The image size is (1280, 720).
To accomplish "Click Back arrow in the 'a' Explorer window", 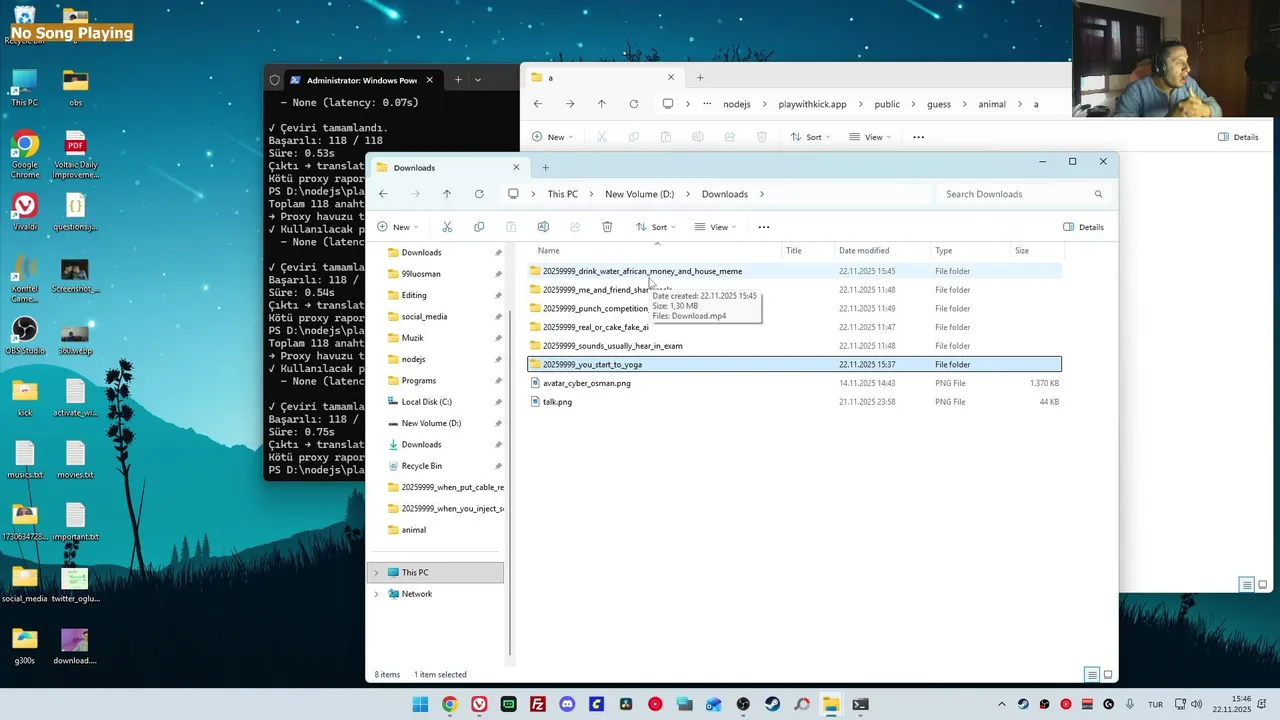I will pyautogui.click(x=538, y=104).
